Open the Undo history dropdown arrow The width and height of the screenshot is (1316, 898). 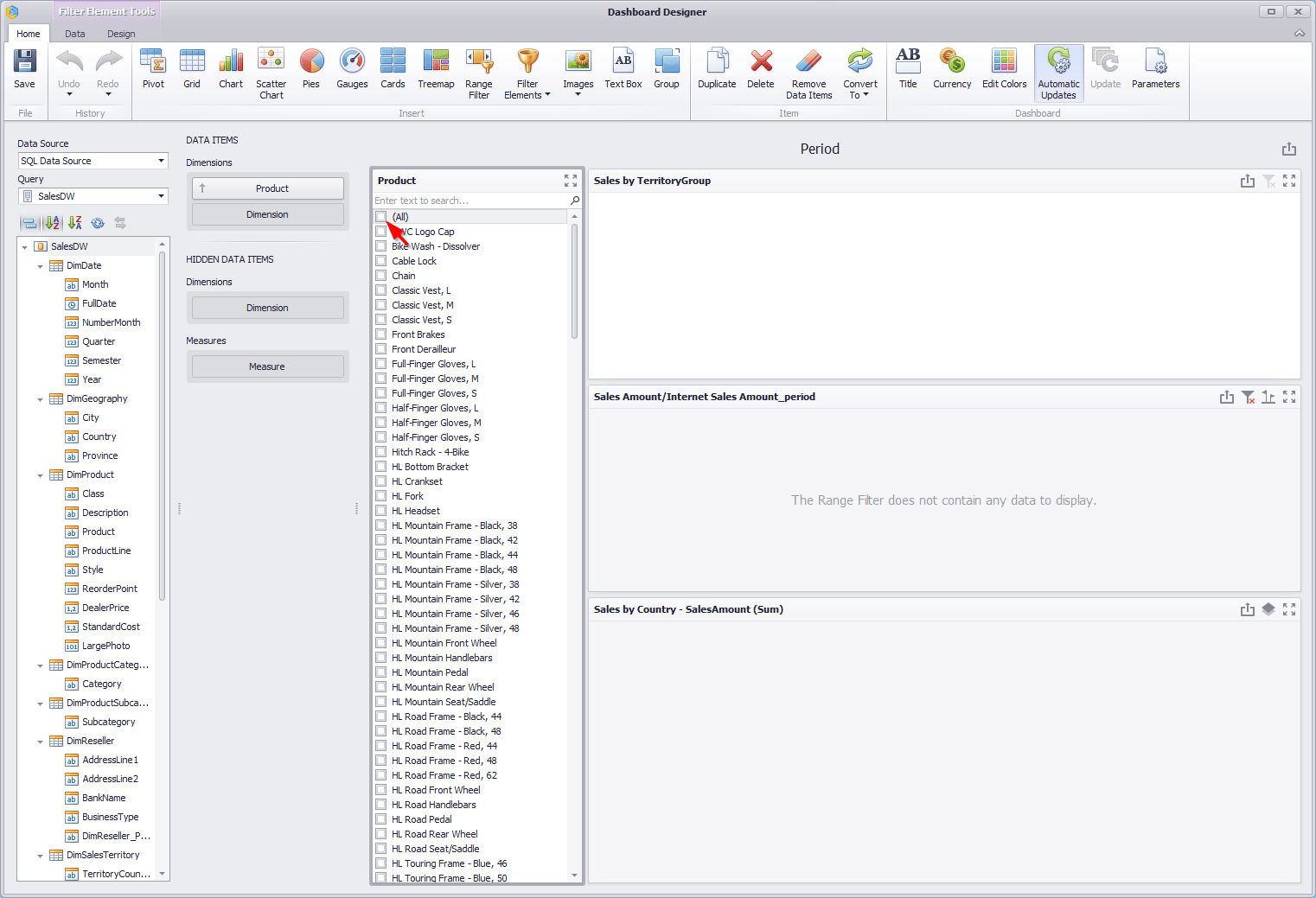point(69,94)
